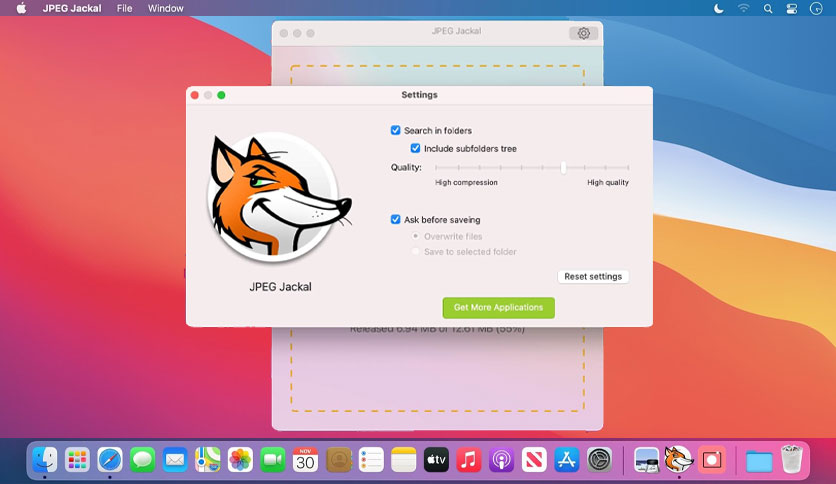Open the Downloads folder in the dock

tap(759, 461)
